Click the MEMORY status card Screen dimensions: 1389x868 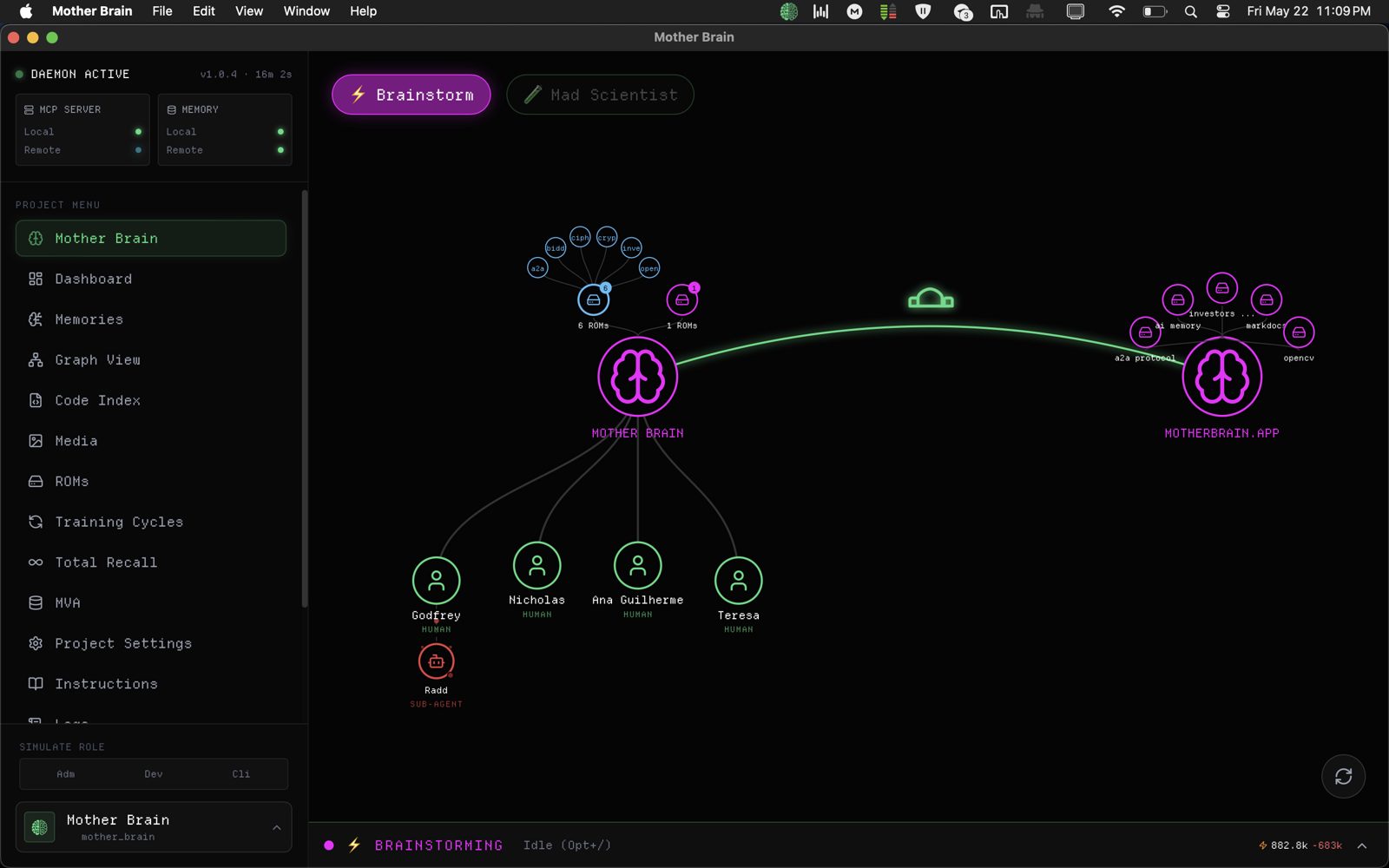click(x=225, y=129)
